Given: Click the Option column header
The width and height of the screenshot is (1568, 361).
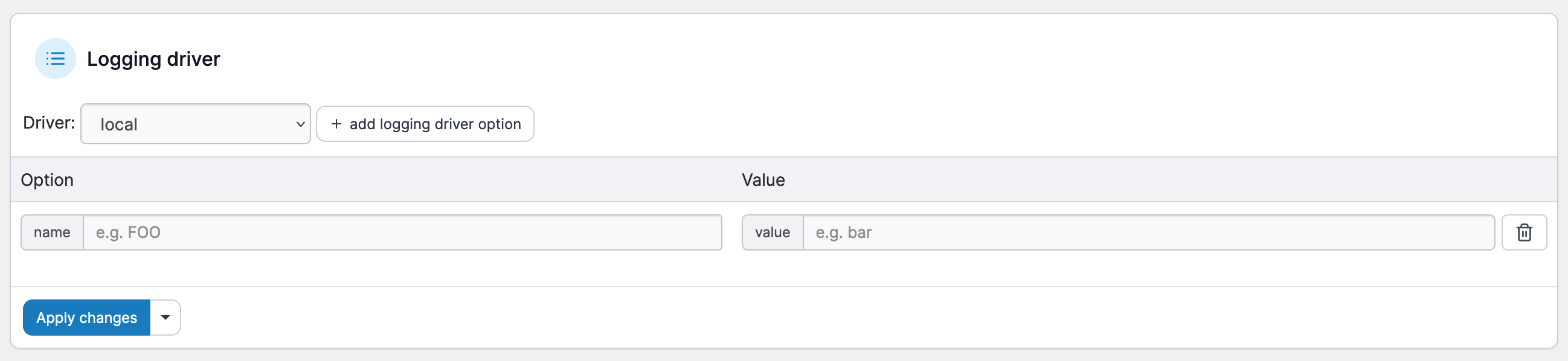Looking at the screenshot, I should tap(48, 180).
